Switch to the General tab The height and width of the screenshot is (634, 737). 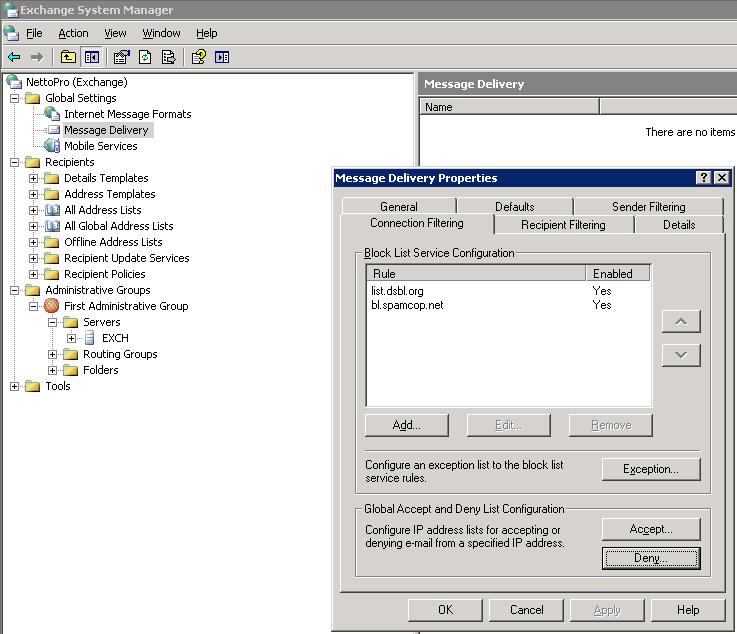point(399,206)
